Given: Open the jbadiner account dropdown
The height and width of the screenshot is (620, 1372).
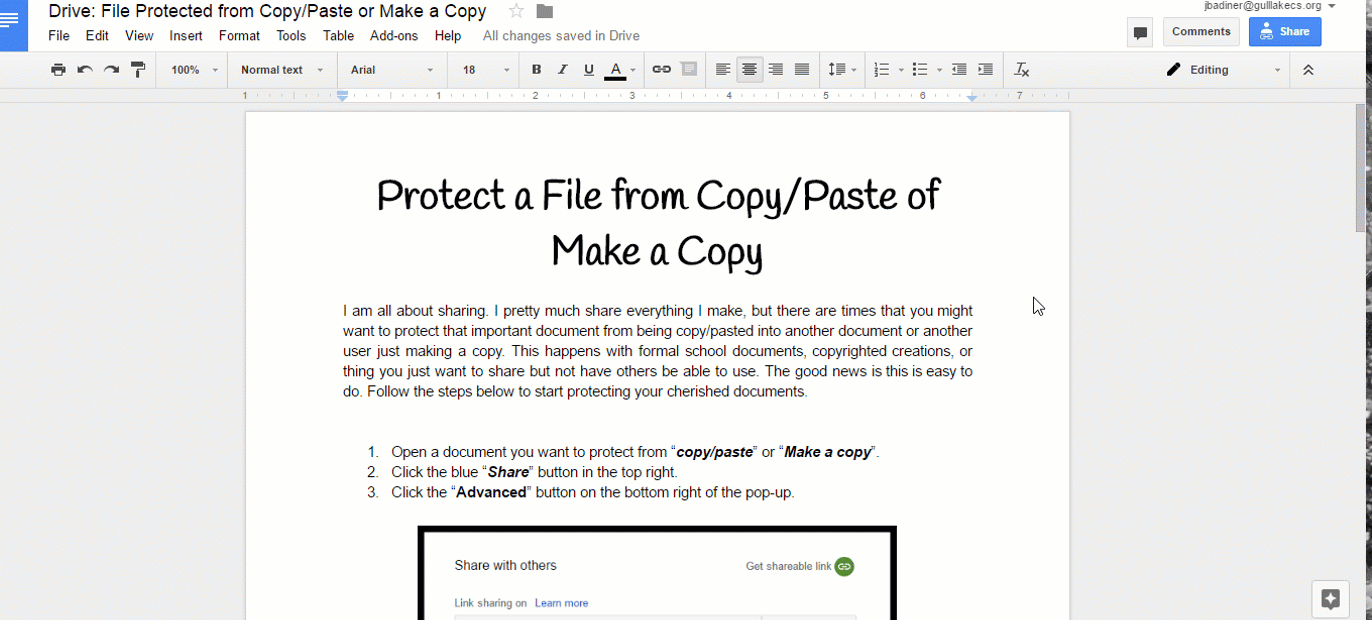Looking at the screenshot, I should [x=1271, y=6].
